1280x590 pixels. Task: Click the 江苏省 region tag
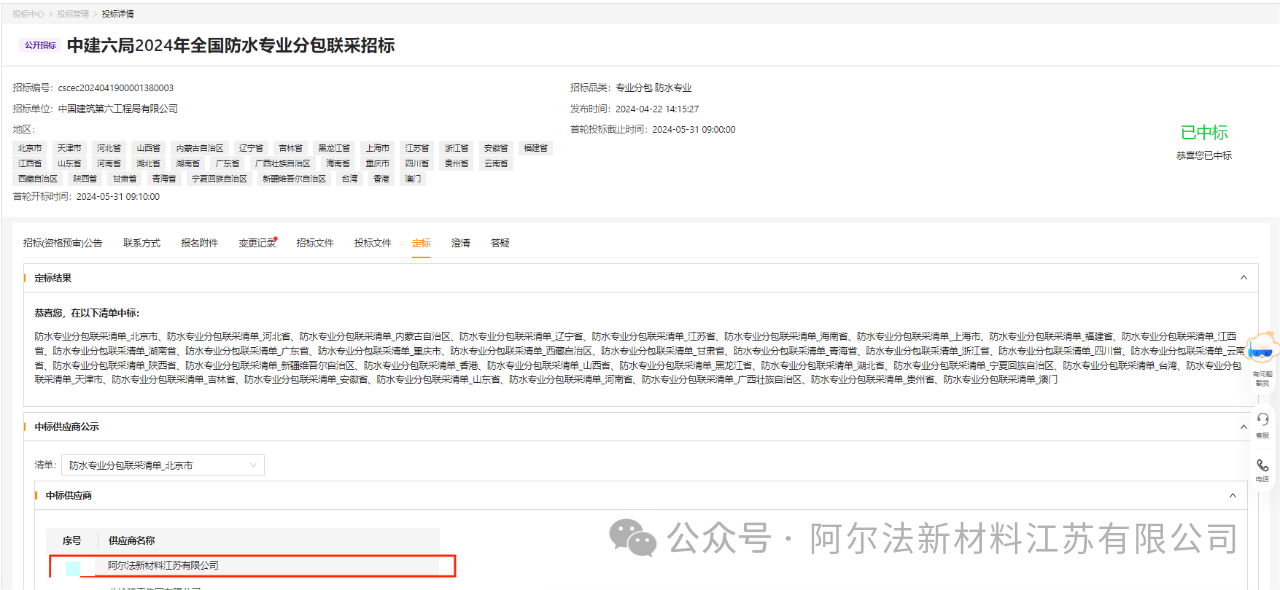417,148
